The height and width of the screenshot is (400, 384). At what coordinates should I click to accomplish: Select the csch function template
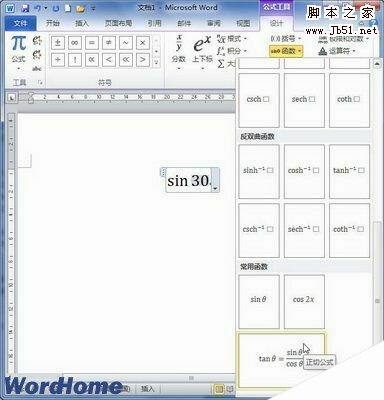coord(259,100)
